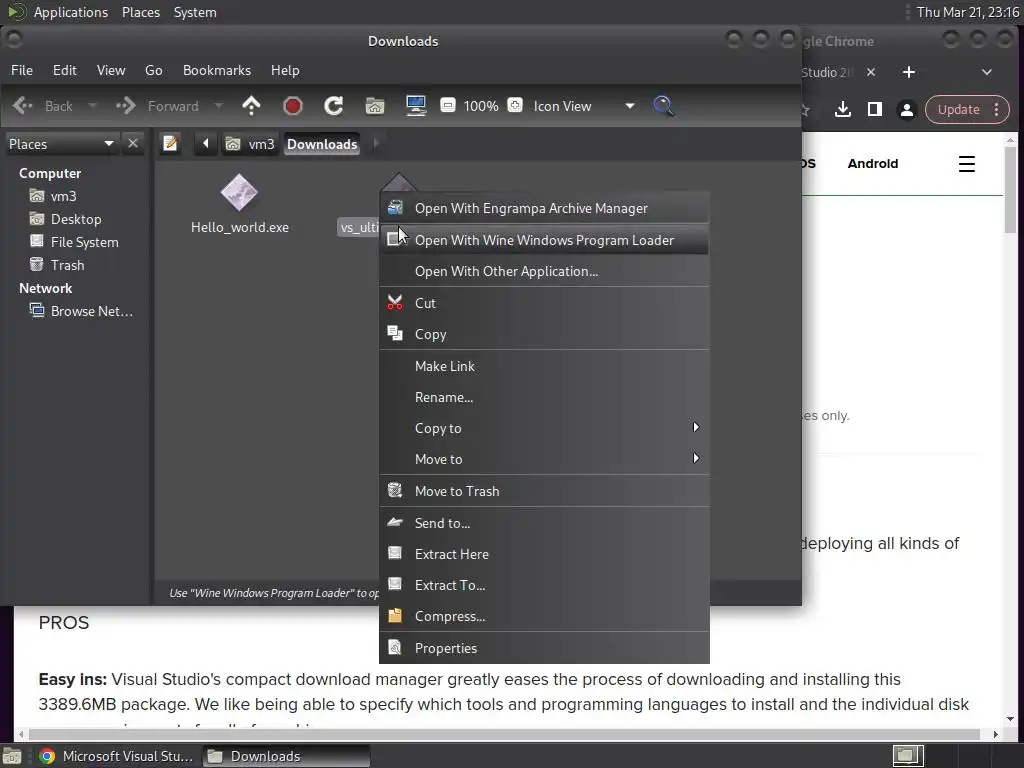Open the Applications menu in top panel

[71, 12]
